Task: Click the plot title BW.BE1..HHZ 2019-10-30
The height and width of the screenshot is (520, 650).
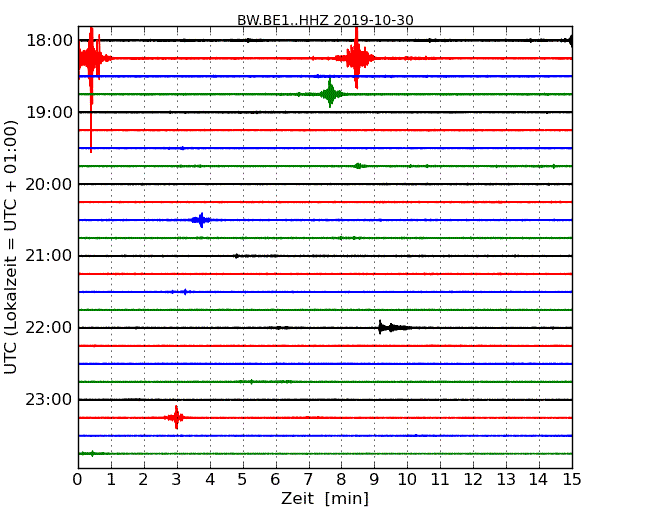Action: click(x=325, y=20)
